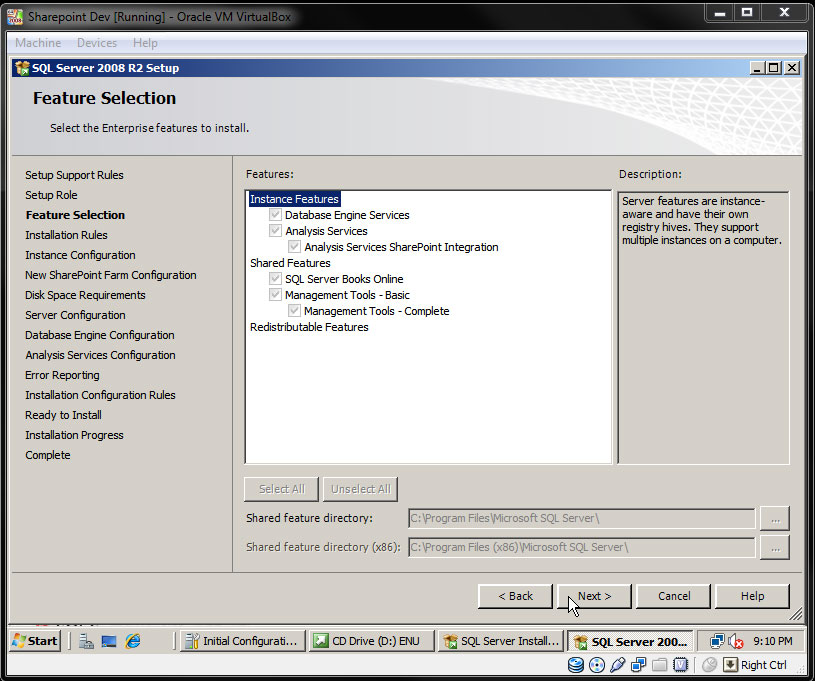Click VirtualBox mouse integration status icon
815x681 pixels.
(709, 665)
